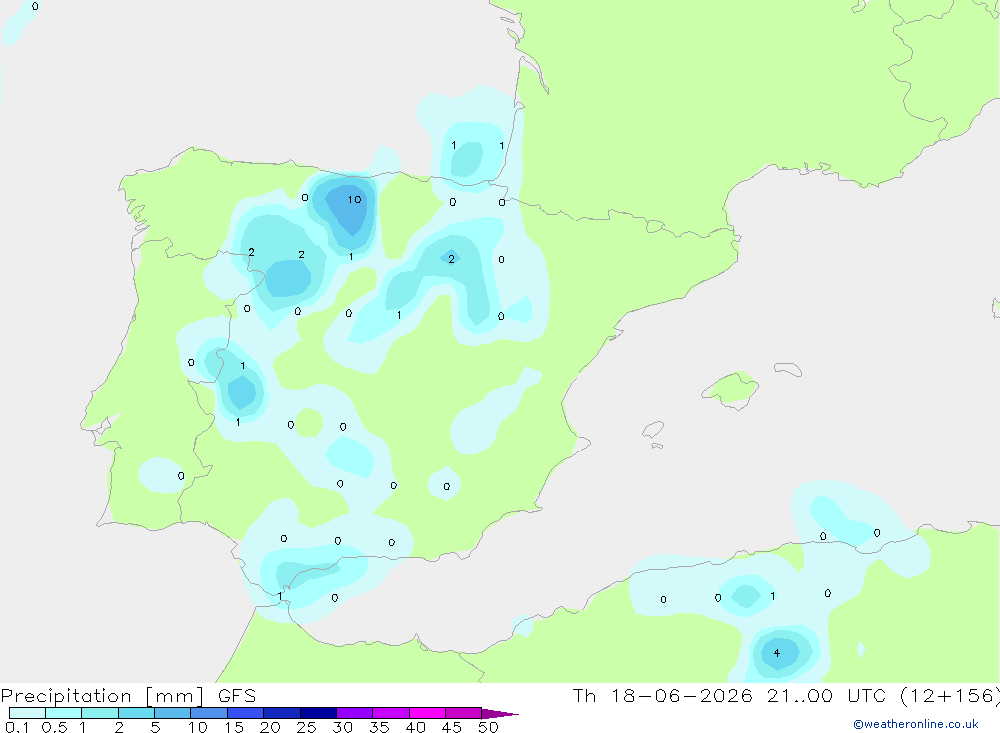1000x733 pixels.
Task: Click the legend label '45'
Action: [452, 727]
